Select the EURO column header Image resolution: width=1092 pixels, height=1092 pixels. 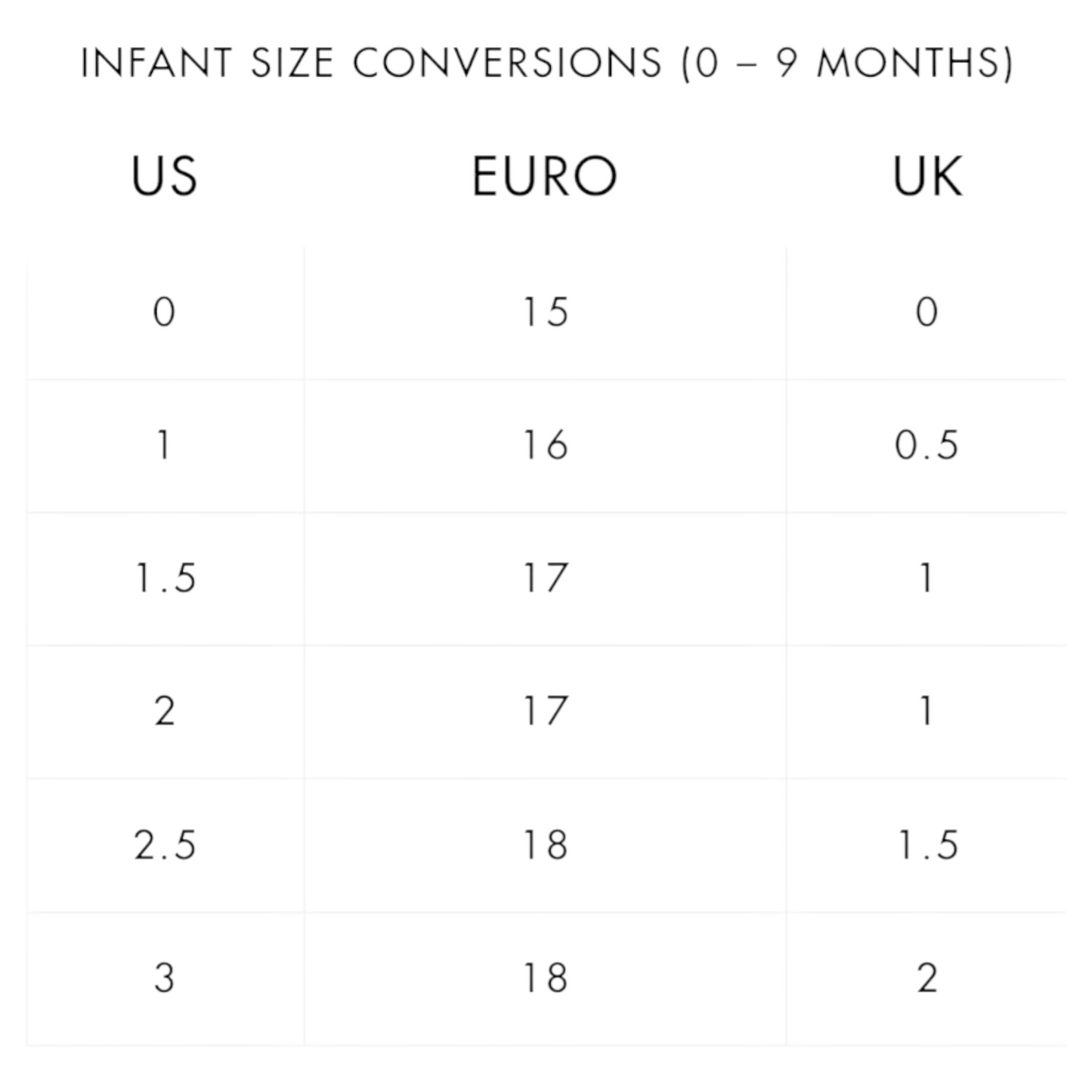coord(544,176)
